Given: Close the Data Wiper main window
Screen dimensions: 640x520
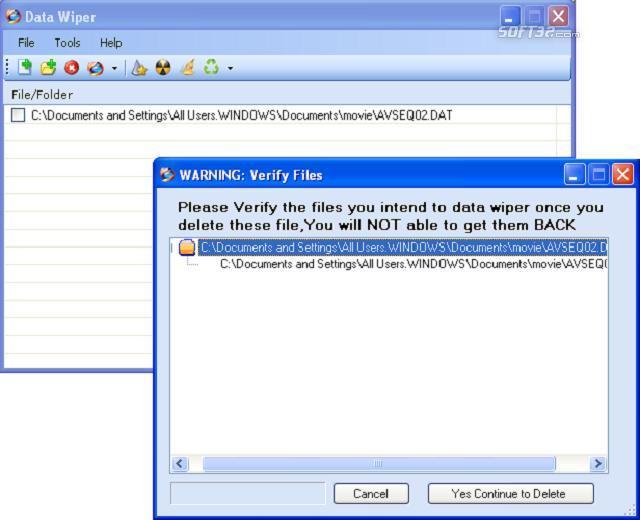Looking at the screenshot, I should pyautogui.click(x=558, y=17).
